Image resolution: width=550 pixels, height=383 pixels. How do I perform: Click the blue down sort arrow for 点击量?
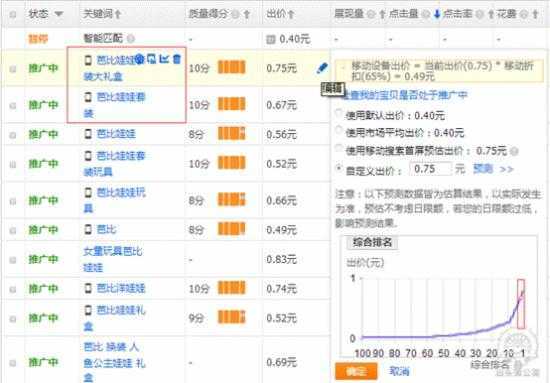click(x=437, y=14)
